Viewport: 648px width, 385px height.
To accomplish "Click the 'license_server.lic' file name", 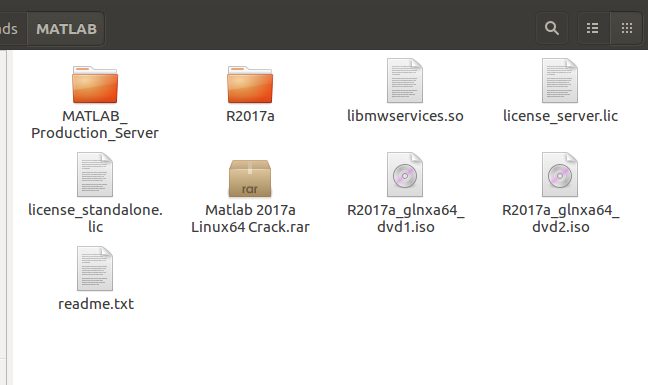I will point(560,116).
